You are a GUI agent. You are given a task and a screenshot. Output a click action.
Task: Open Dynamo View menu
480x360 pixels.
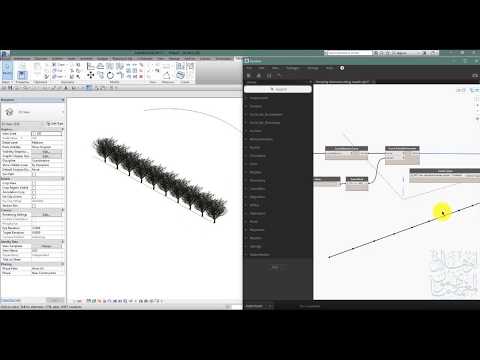tap(275, 68)
